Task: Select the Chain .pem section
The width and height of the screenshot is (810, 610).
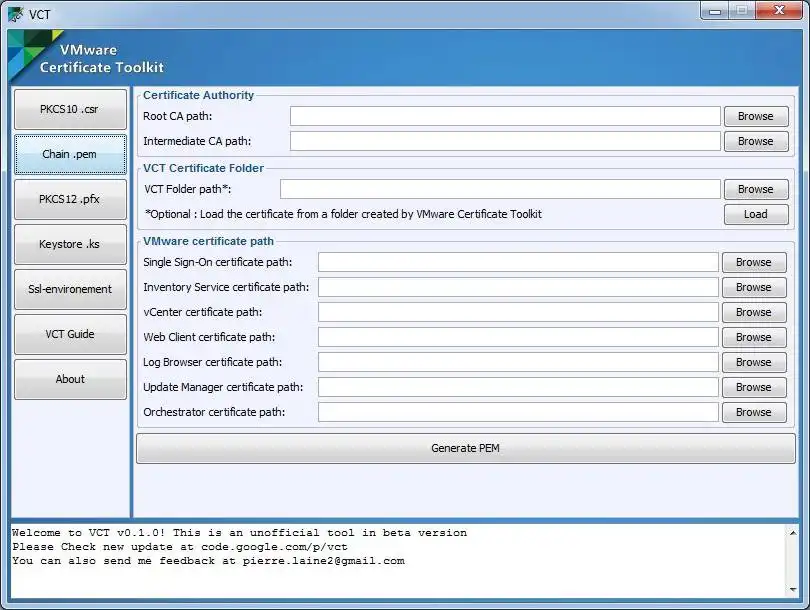Action: 70,154
